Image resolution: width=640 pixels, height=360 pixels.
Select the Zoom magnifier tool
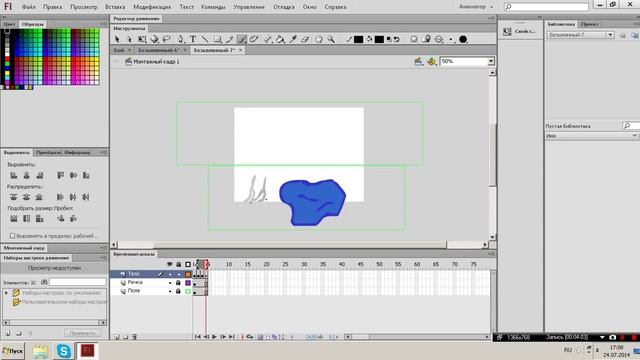coord(331,39)
